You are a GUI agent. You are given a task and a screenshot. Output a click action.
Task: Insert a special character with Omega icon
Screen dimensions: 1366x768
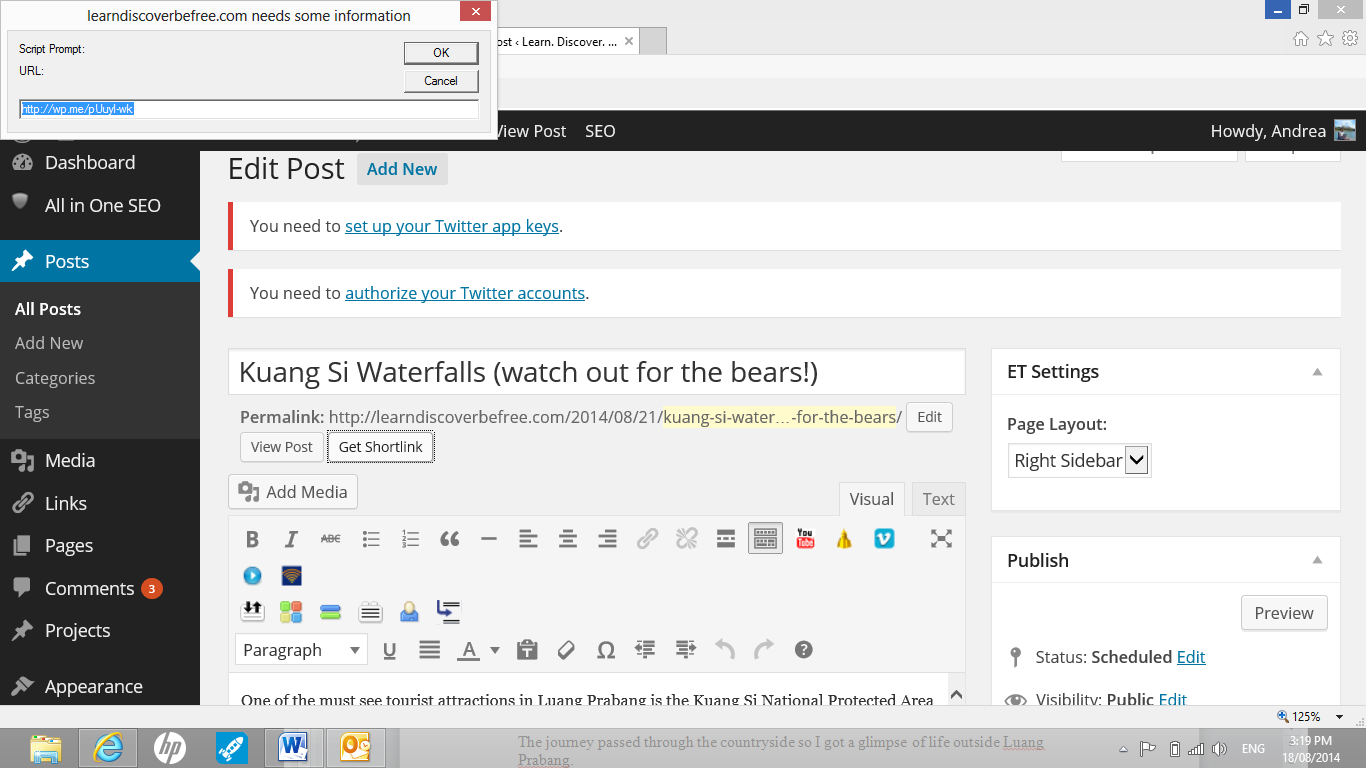(605, 650)
